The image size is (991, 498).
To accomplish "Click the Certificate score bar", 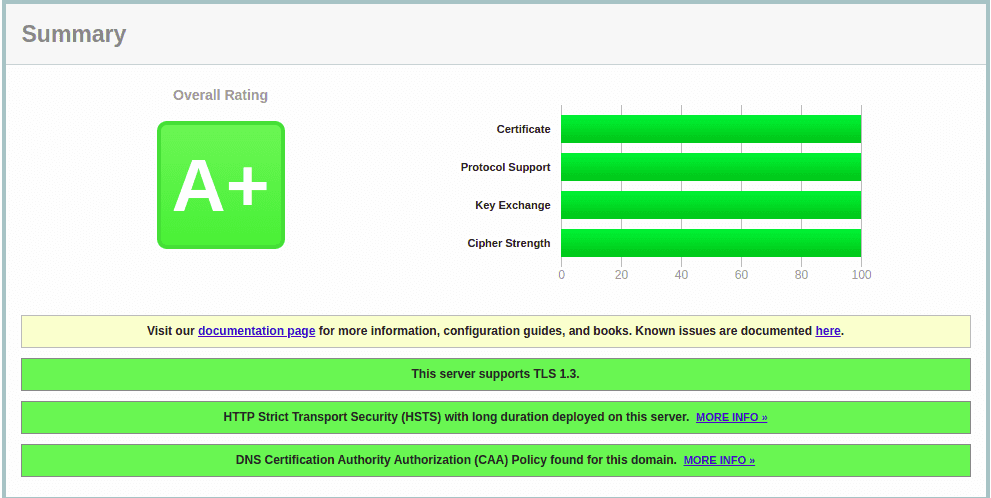I will pyautogui.click(x=710, y=129).
